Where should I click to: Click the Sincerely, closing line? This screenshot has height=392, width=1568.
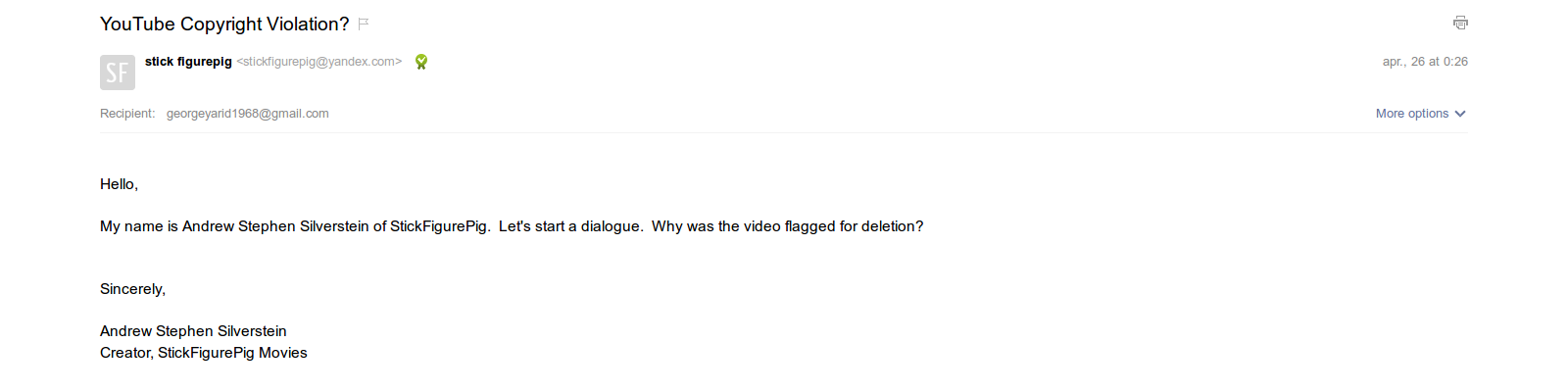132,289
